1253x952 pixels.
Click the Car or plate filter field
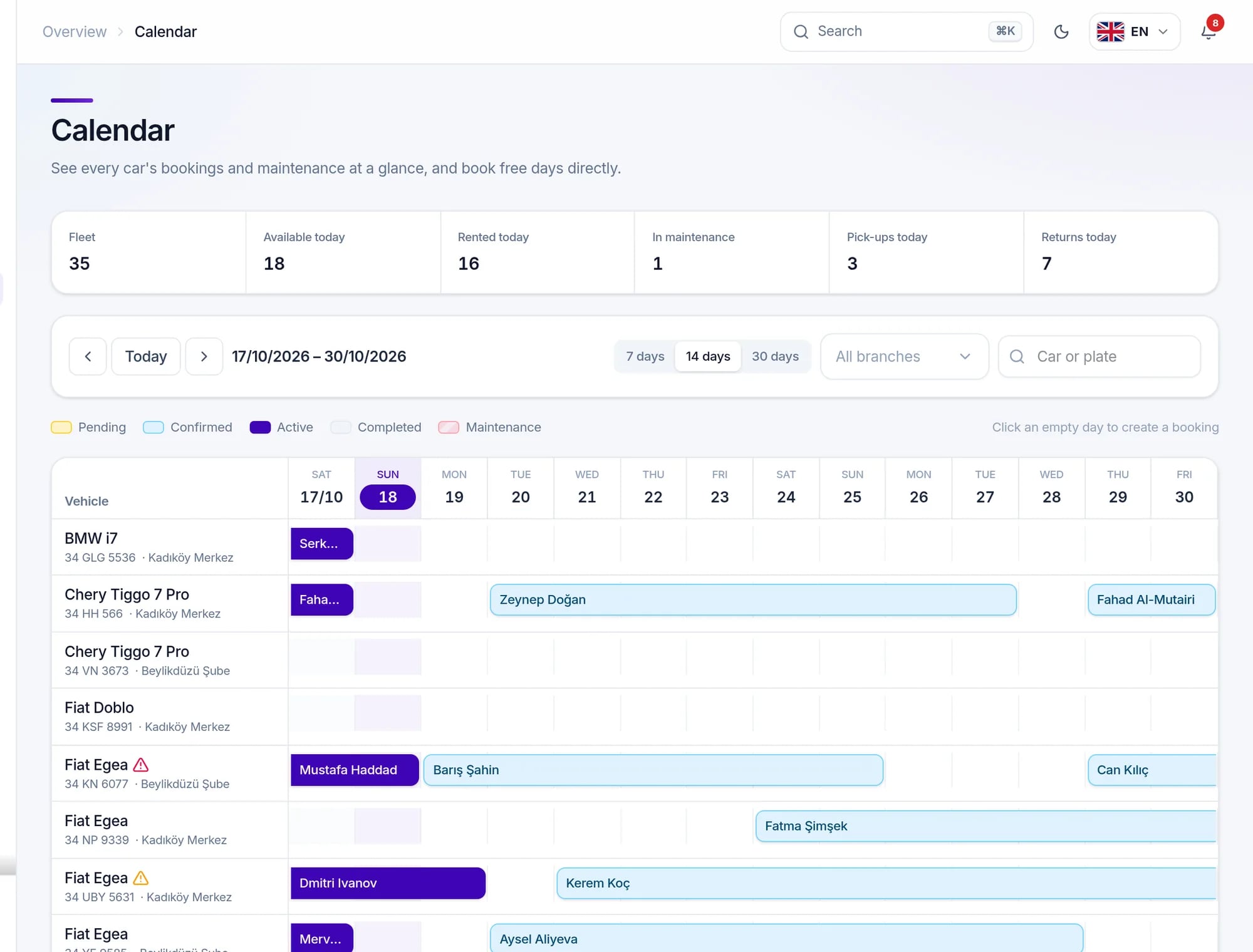(1099, 356)
